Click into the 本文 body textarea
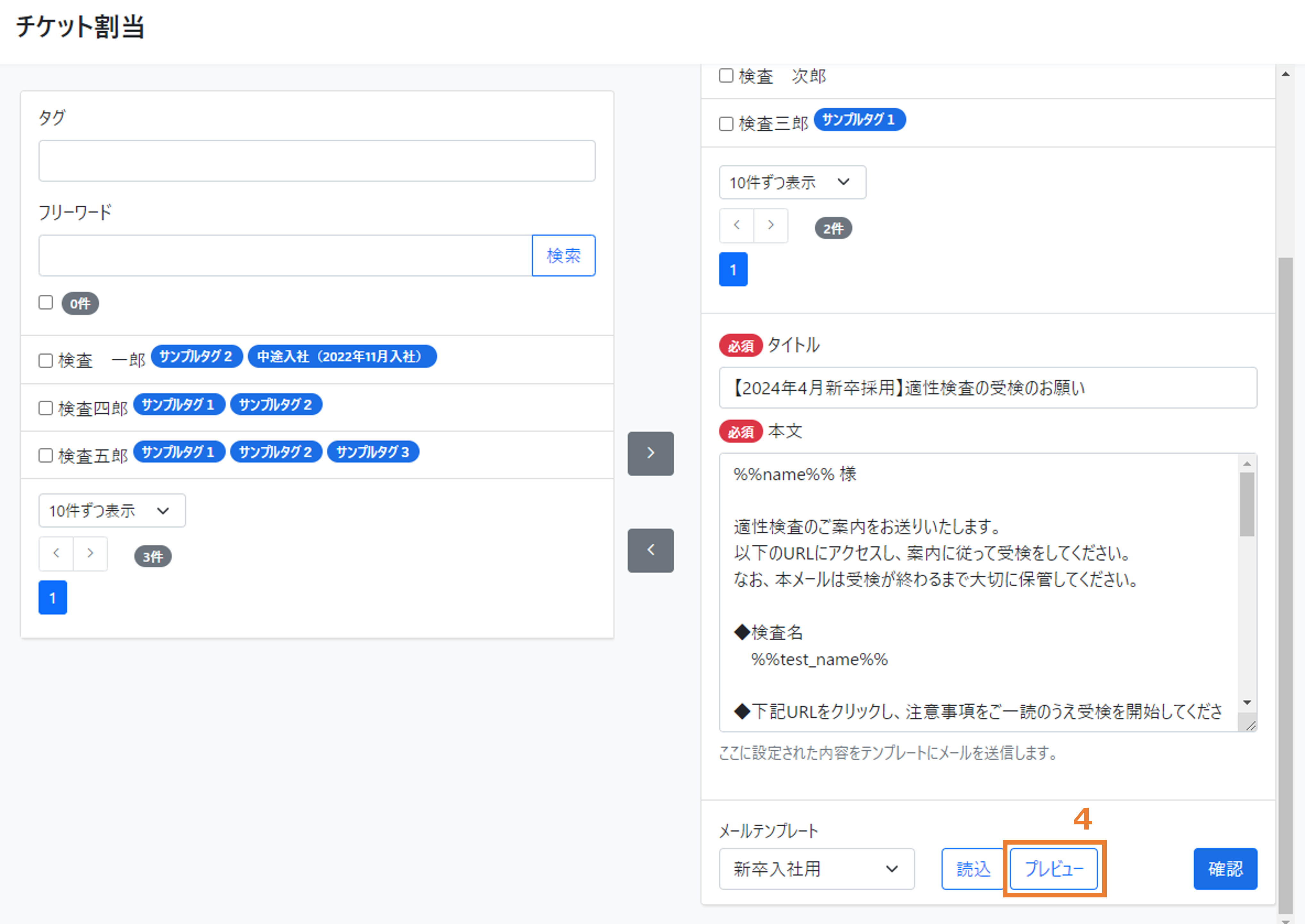This screenshot has width=1305, height=924. 979,592
